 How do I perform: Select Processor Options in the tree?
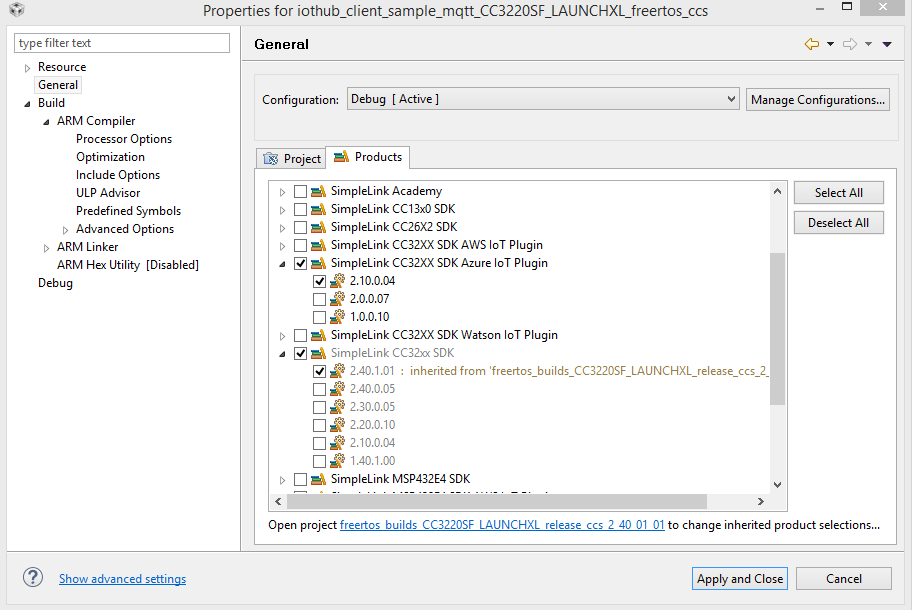pos(124,139)
